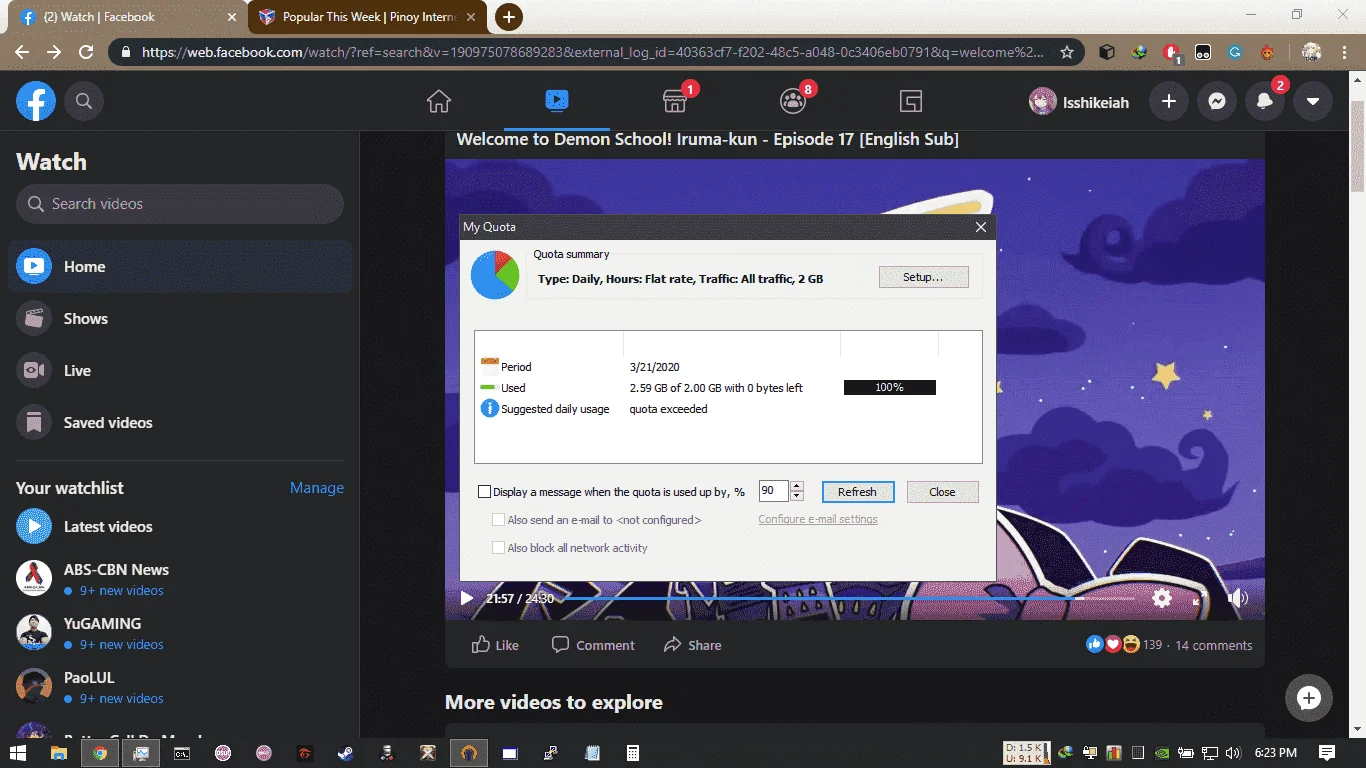Screen dimensions: 1366x768
Task: Open the notifications bell
Action: [1265, 101]
